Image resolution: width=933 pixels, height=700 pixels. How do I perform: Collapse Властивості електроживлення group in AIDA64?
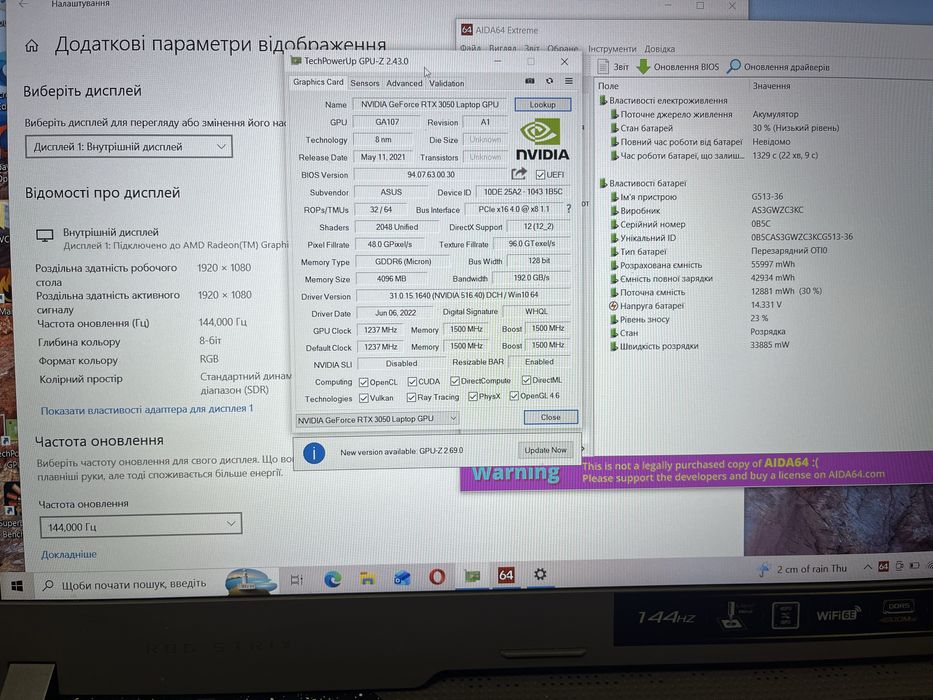coord(663,101)
